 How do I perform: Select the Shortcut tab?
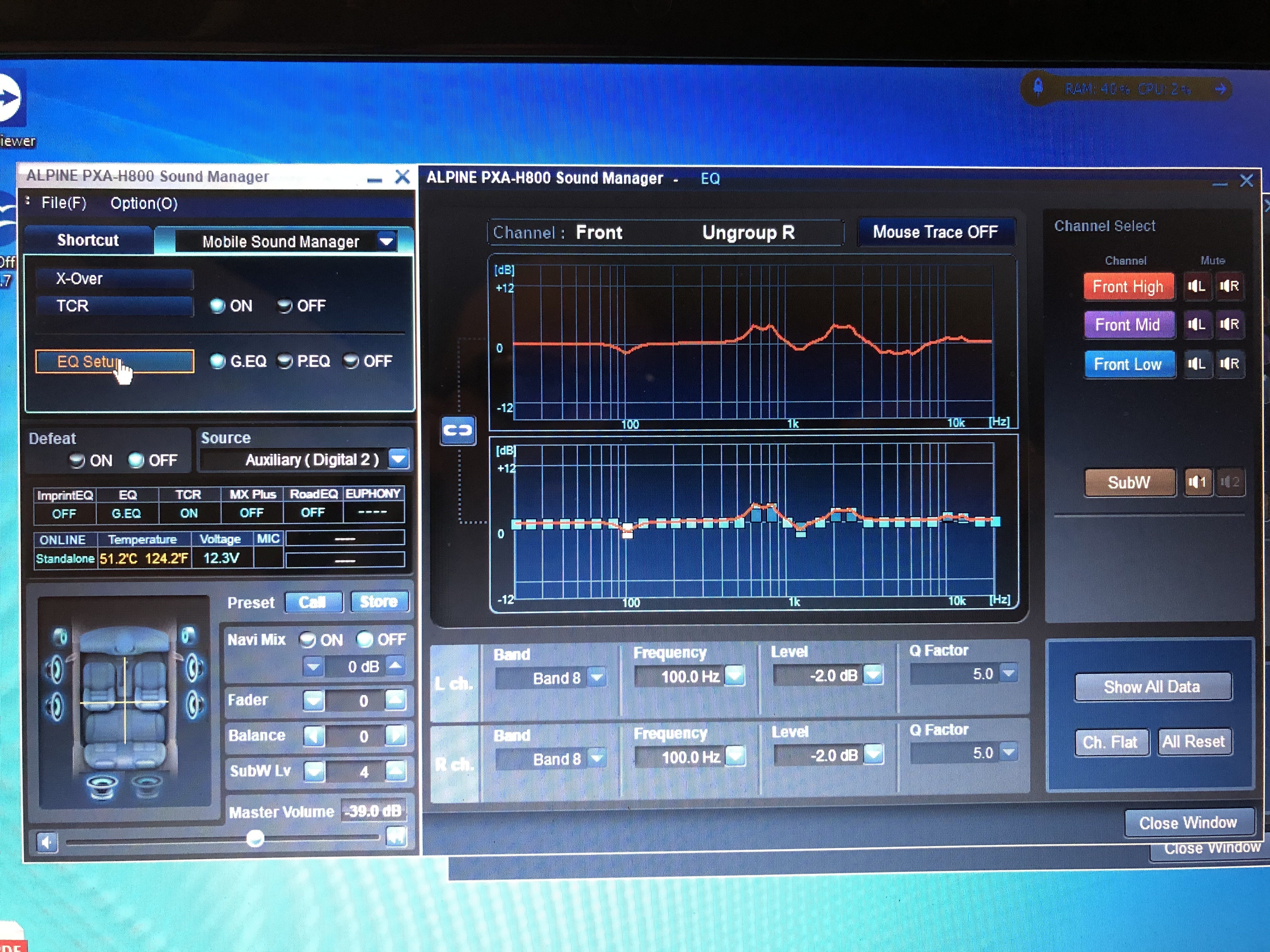pyautogui.click(x=88, y=240)
